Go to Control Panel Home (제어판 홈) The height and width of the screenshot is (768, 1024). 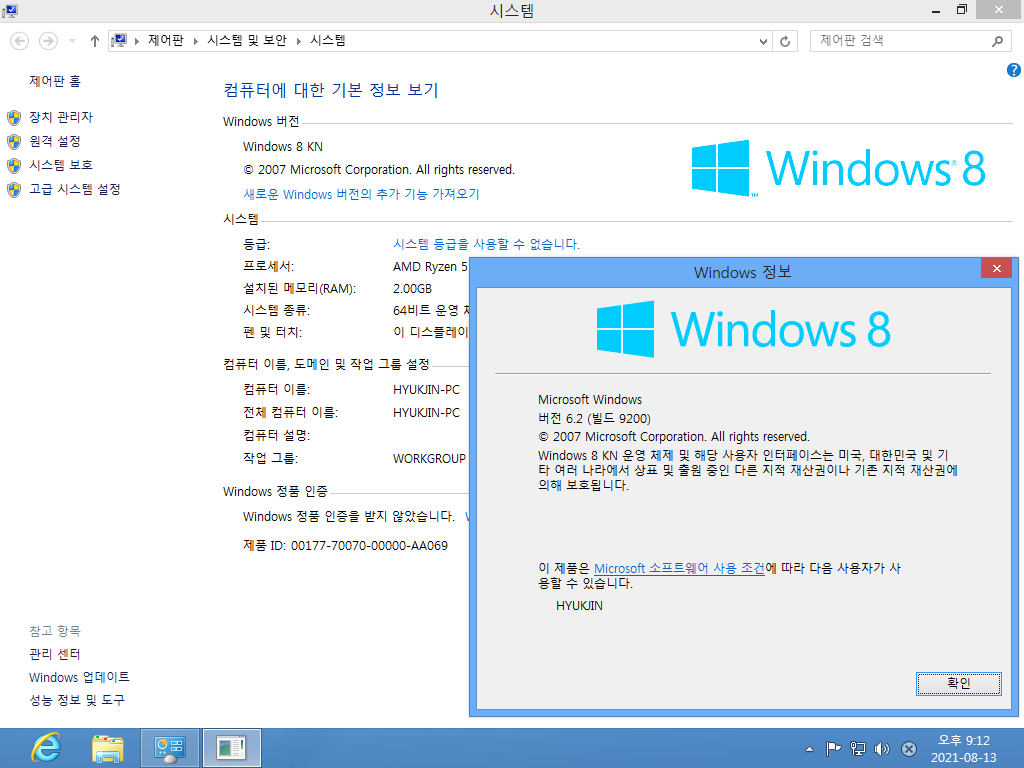pyautogui.click(x=55, y=81)
